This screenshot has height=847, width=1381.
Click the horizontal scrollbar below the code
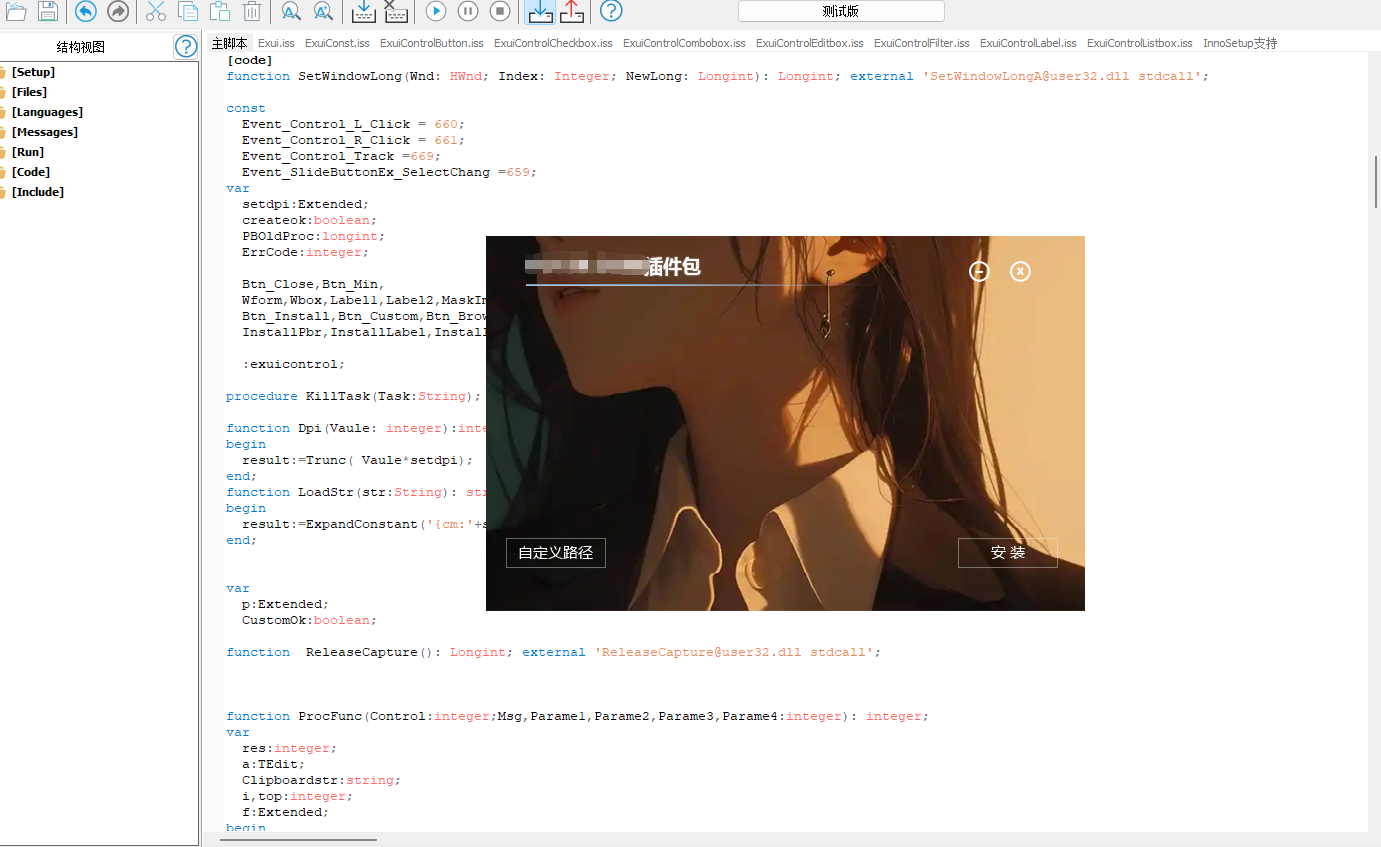(x=298, y=840)
